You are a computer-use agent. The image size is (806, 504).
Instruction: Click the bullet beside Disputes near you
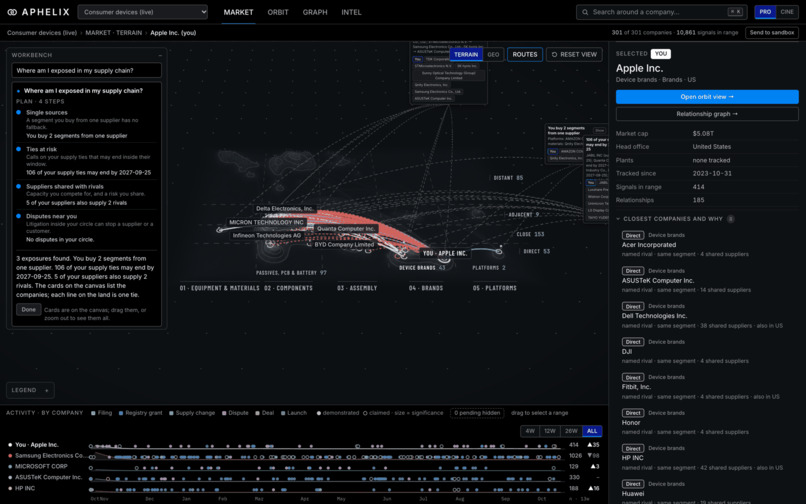(19, 216)
